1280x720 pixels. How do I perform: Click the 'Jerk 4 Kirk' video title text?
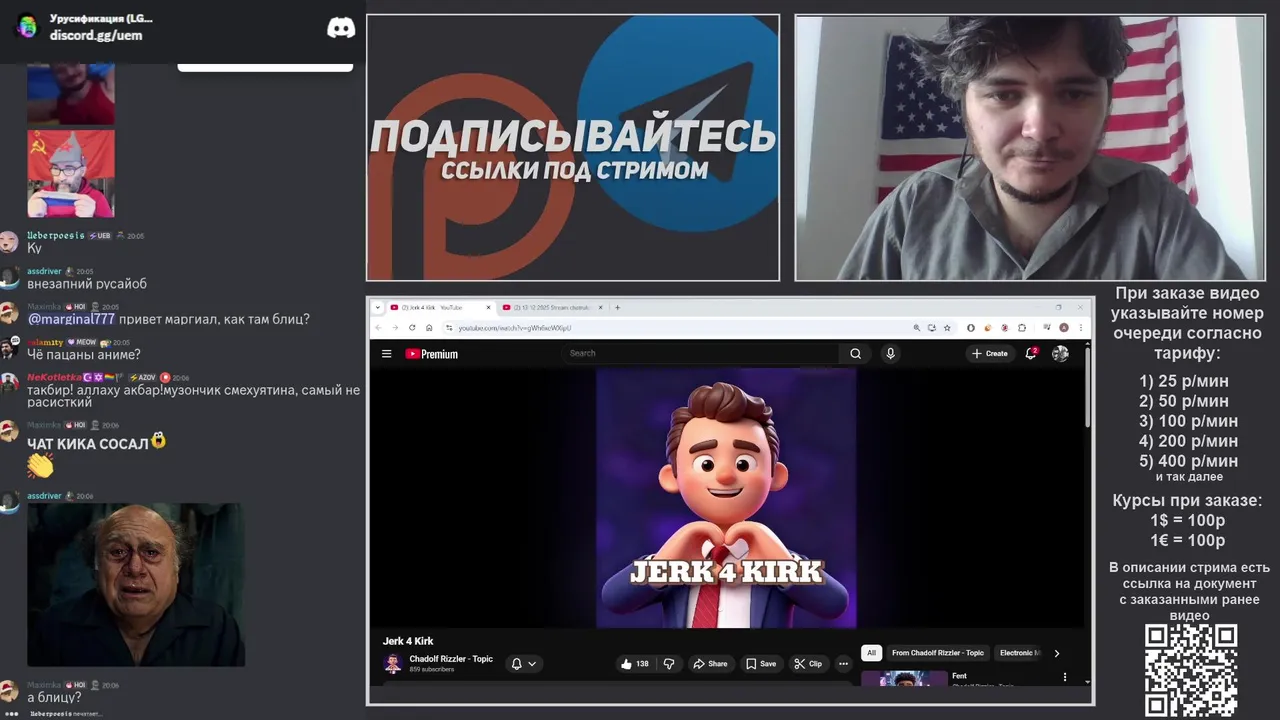408,641
